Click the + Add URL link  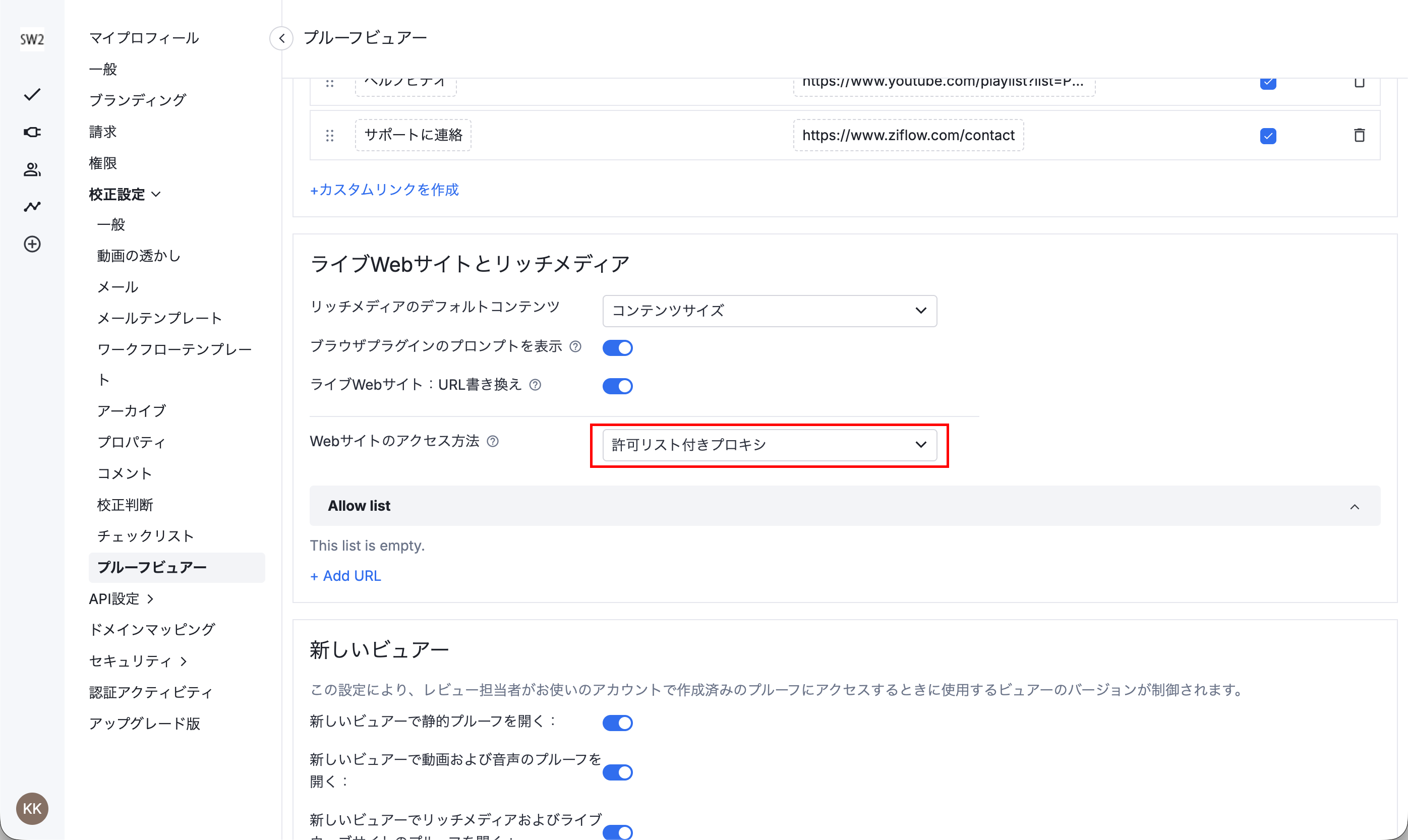point(345,576)
